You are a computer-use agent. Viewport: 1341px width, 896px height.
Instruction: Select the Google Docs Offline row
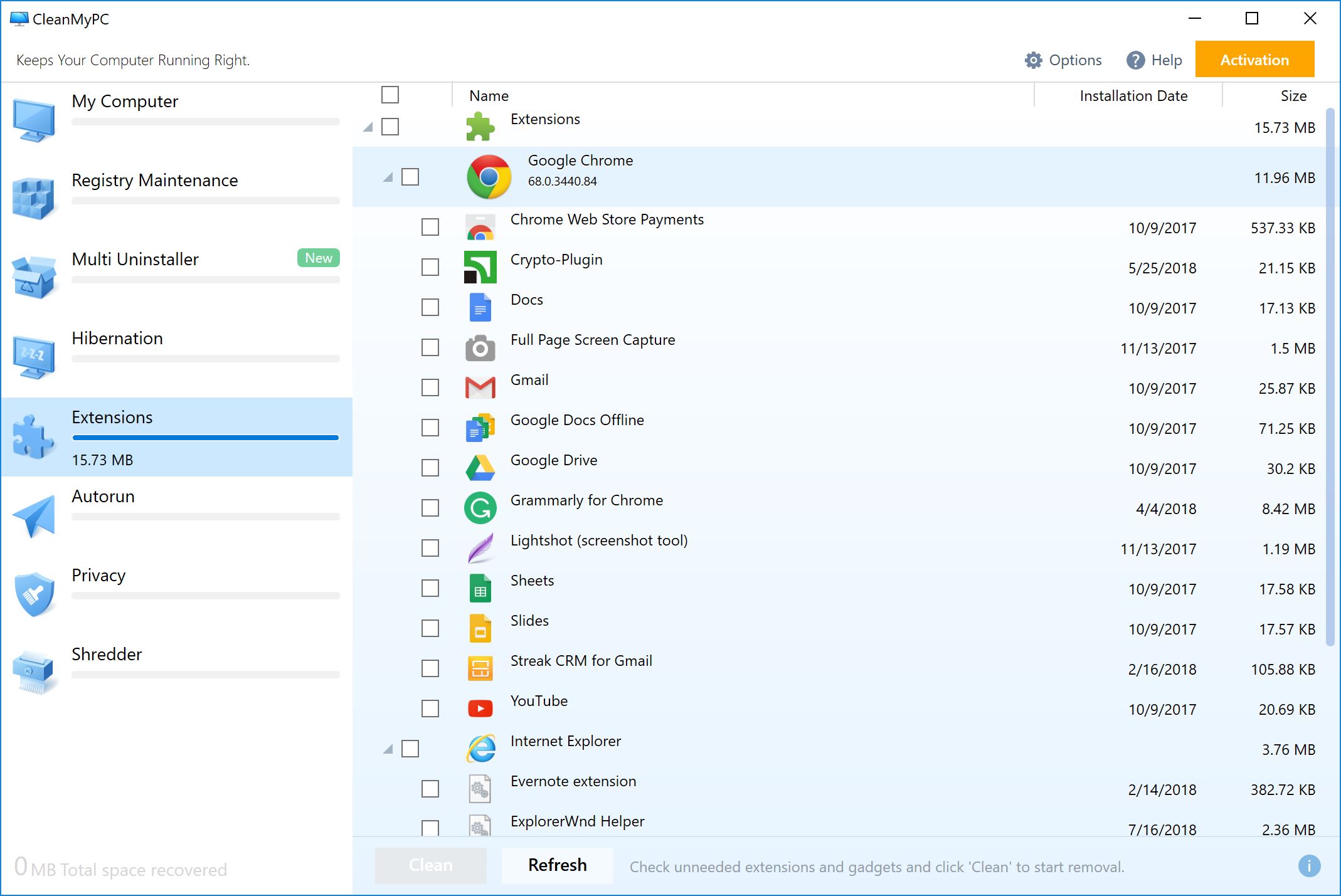pos(839,428)
